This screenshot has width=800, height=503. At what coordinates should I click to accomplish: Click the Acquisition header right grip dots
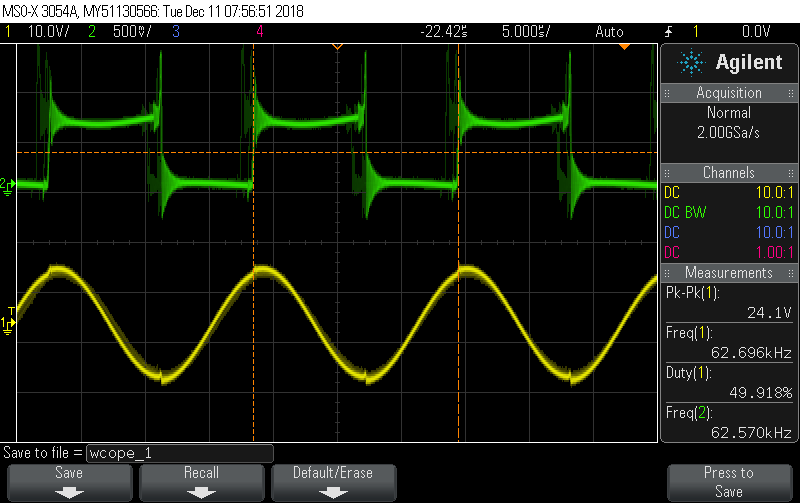tap(791, 93)
